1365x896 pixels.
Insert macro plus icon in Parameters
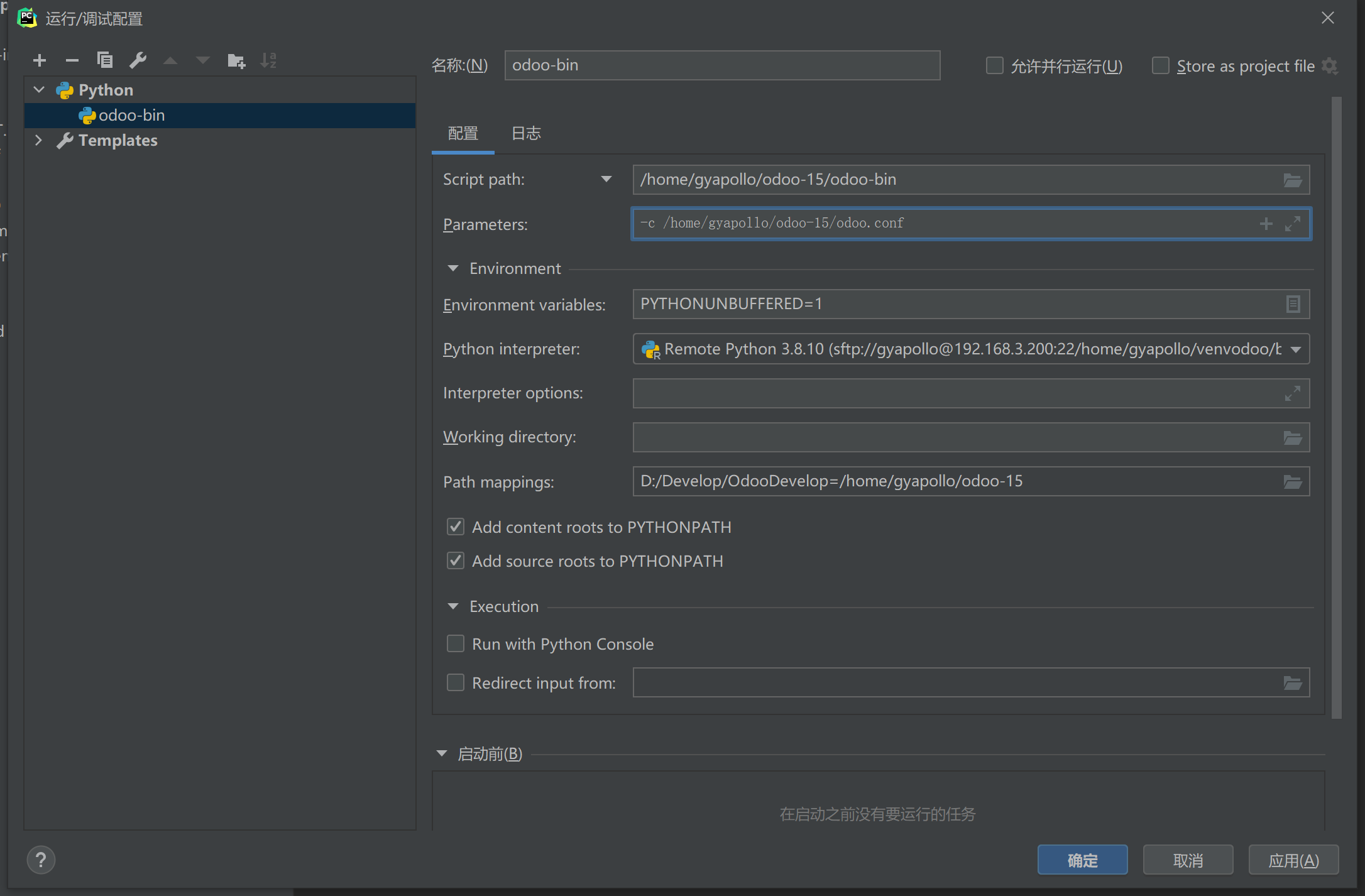[x=1266, y=224]
